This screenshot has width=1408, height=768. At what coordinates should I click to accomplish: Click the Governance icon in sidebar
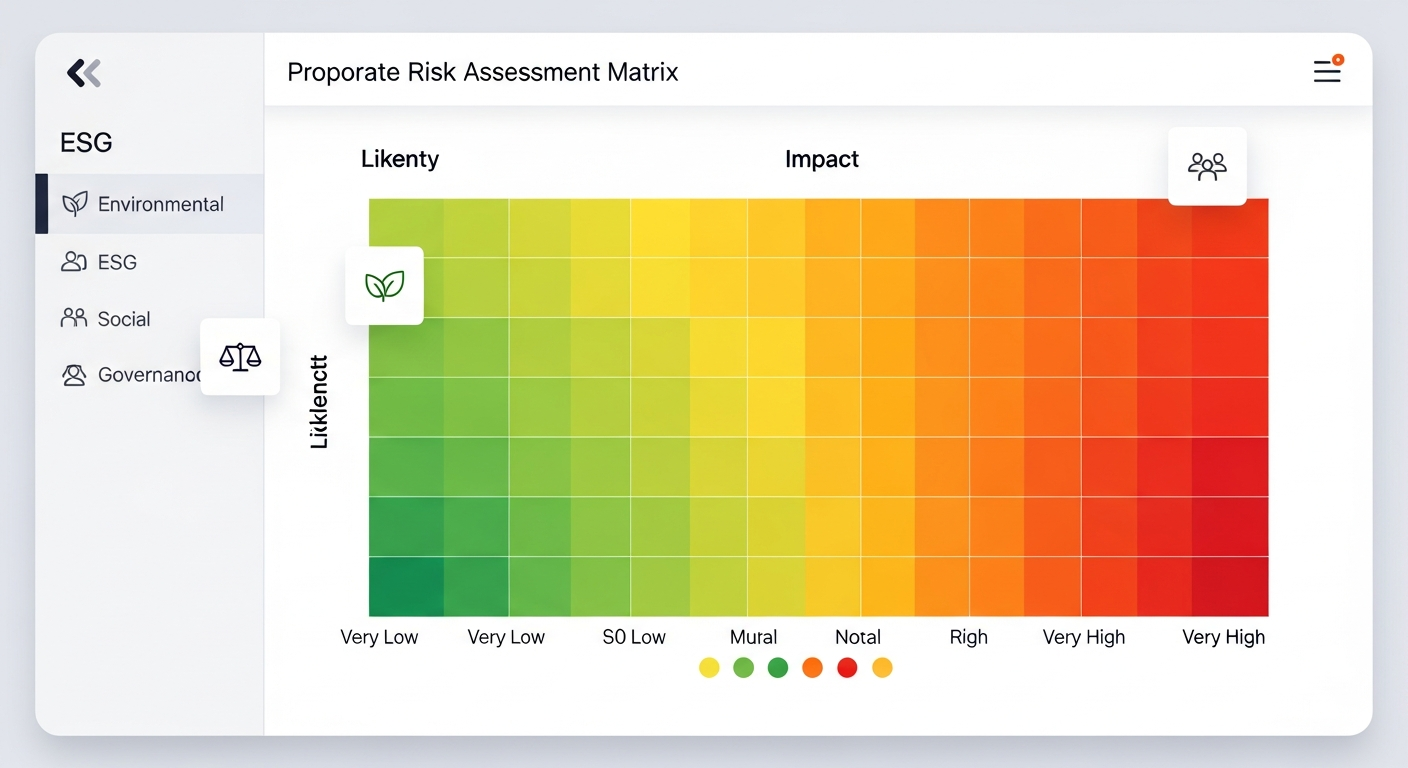(72, 375)
